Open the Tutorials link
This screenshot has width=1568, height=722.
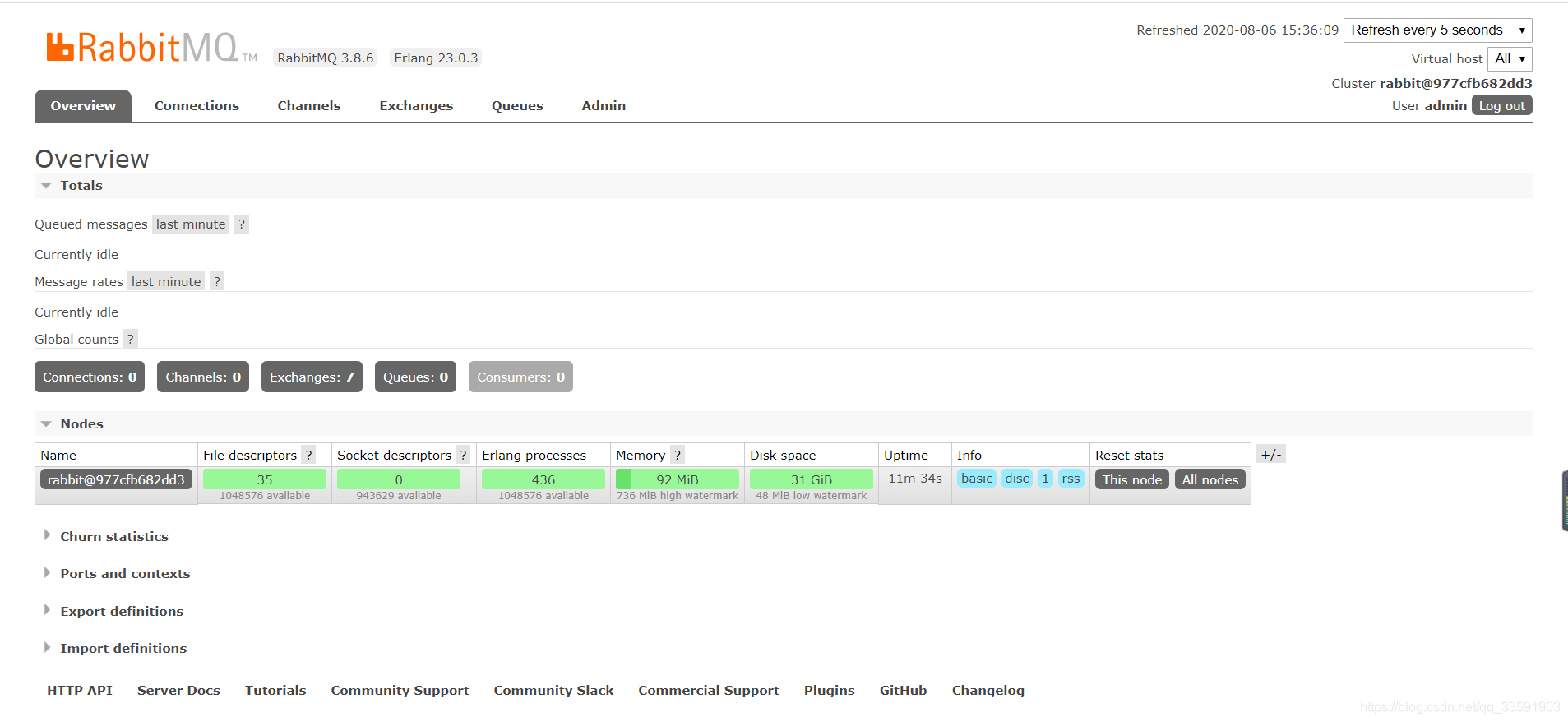point(275,691)
